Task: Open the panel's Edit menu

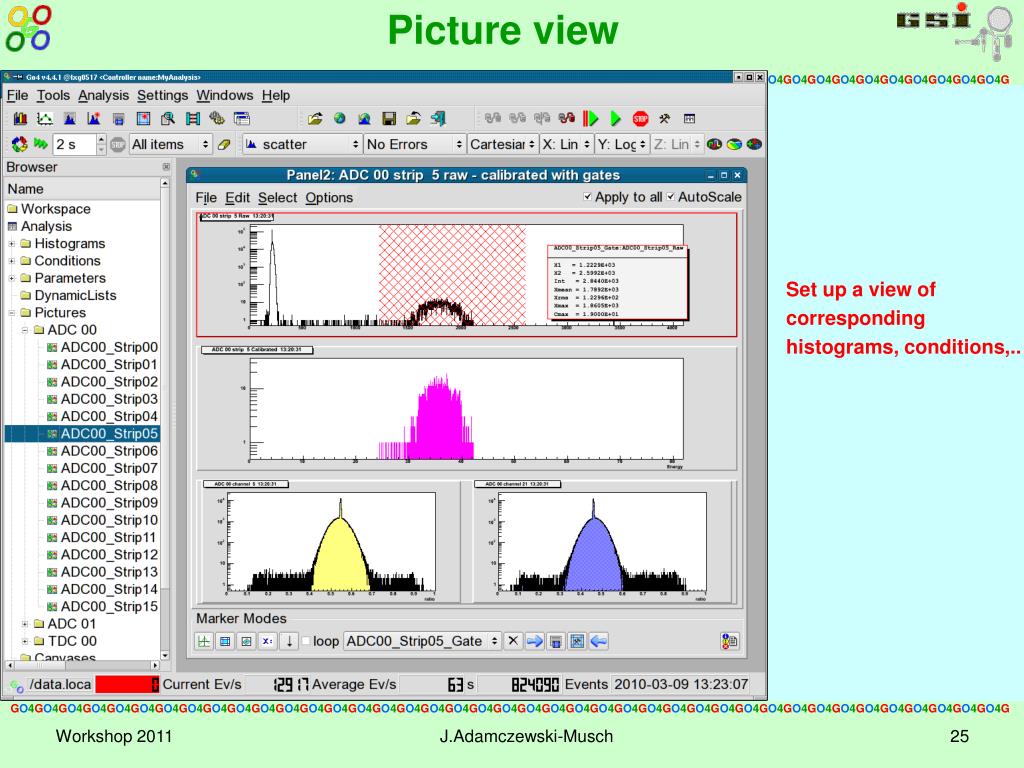Action: pyautogui.click(x=237, y=198)
